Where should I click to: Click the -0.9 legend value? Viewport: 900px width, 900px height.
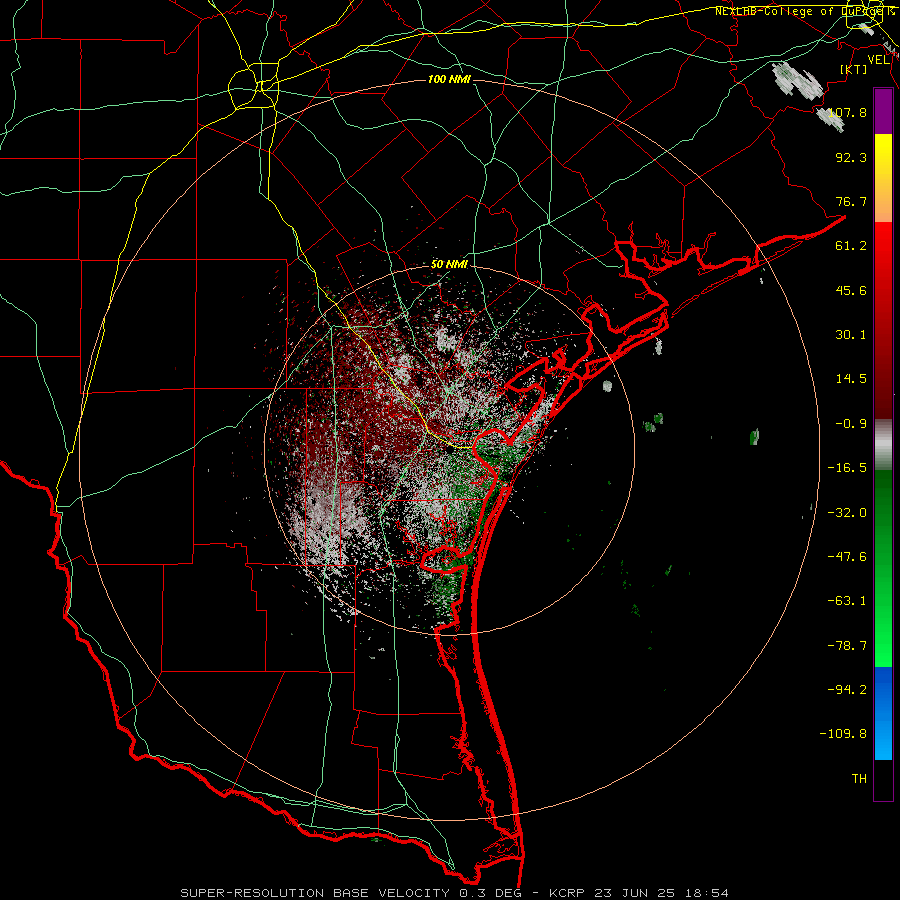pos(851,424)
